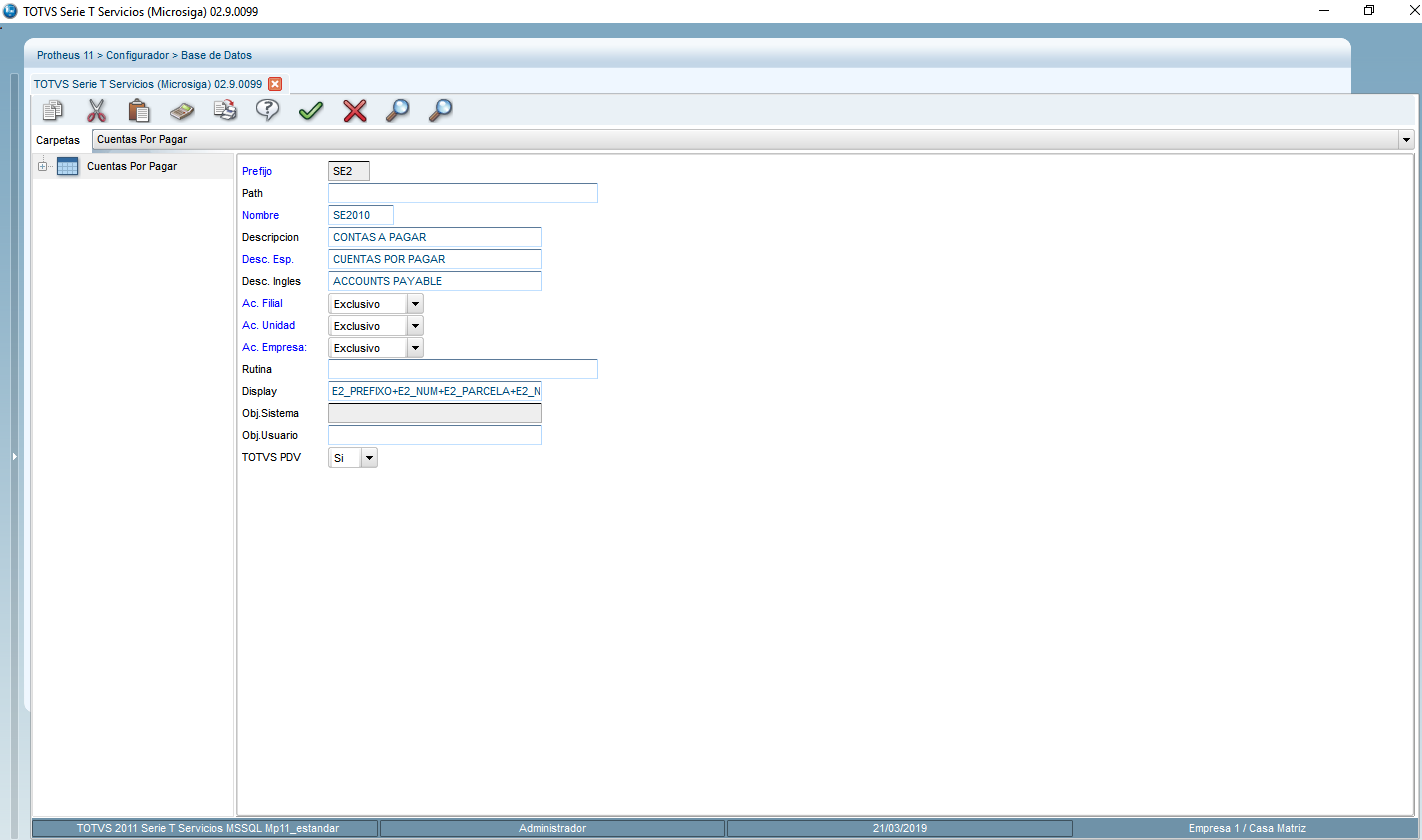Select the Cuentas Por Pagar table icon in tree
Image resolution: width=1422 pixels, height=840 pixels.
click(68, 167)
